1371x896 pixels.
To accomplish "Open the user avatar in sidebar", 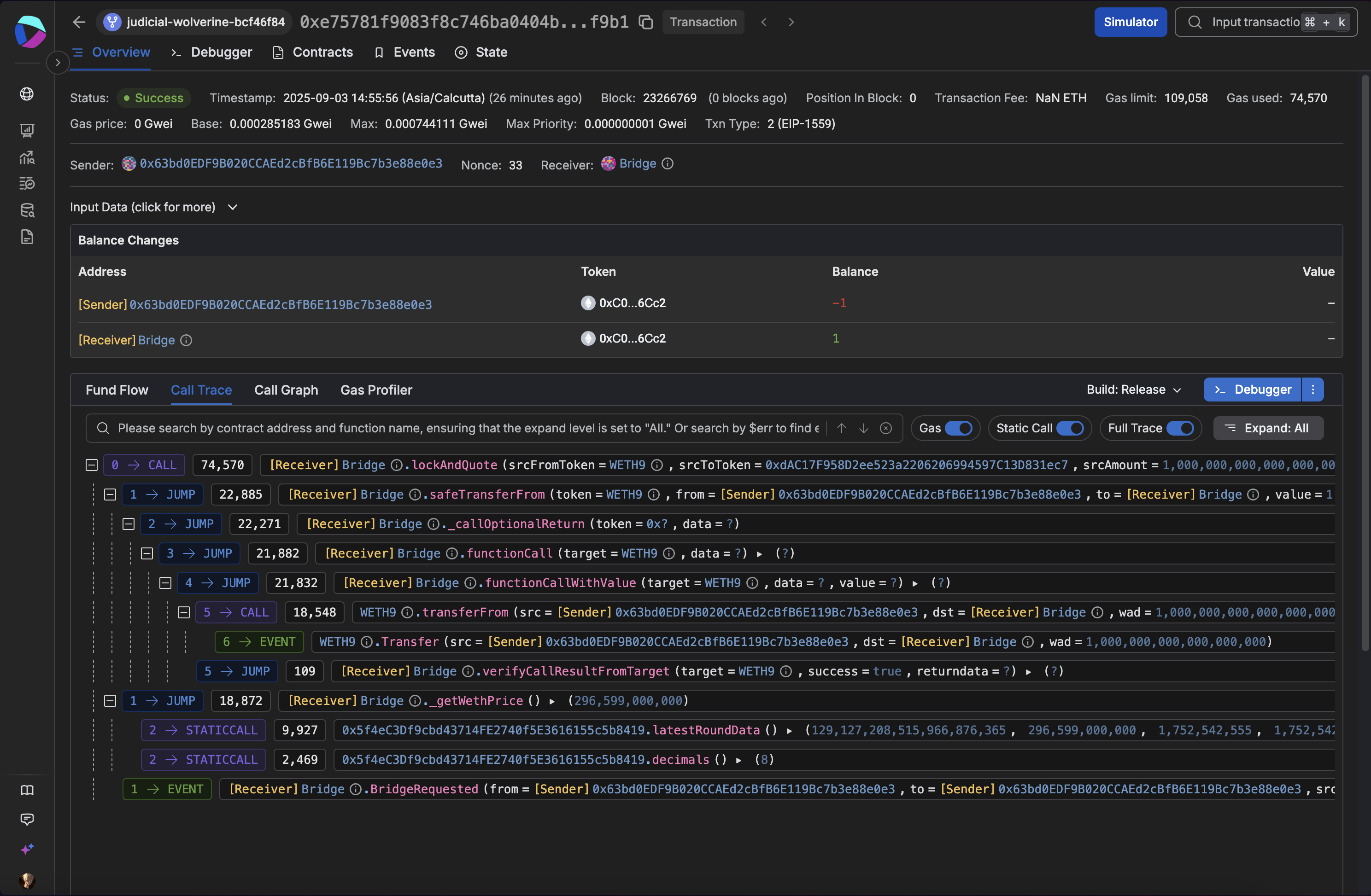I will [27, 880].
